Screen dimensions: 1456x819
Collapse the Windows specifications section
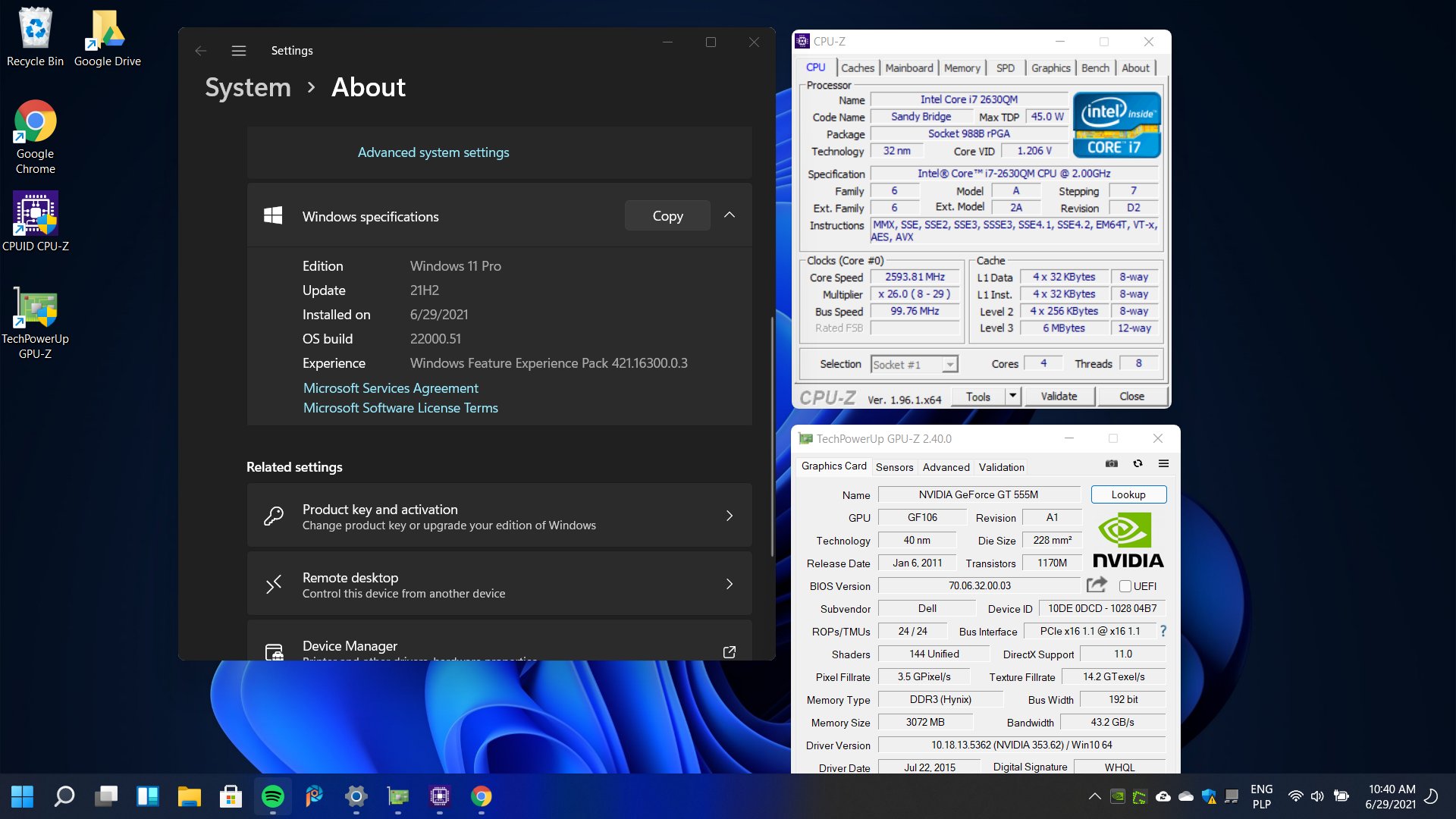click(x=730, y=215)
